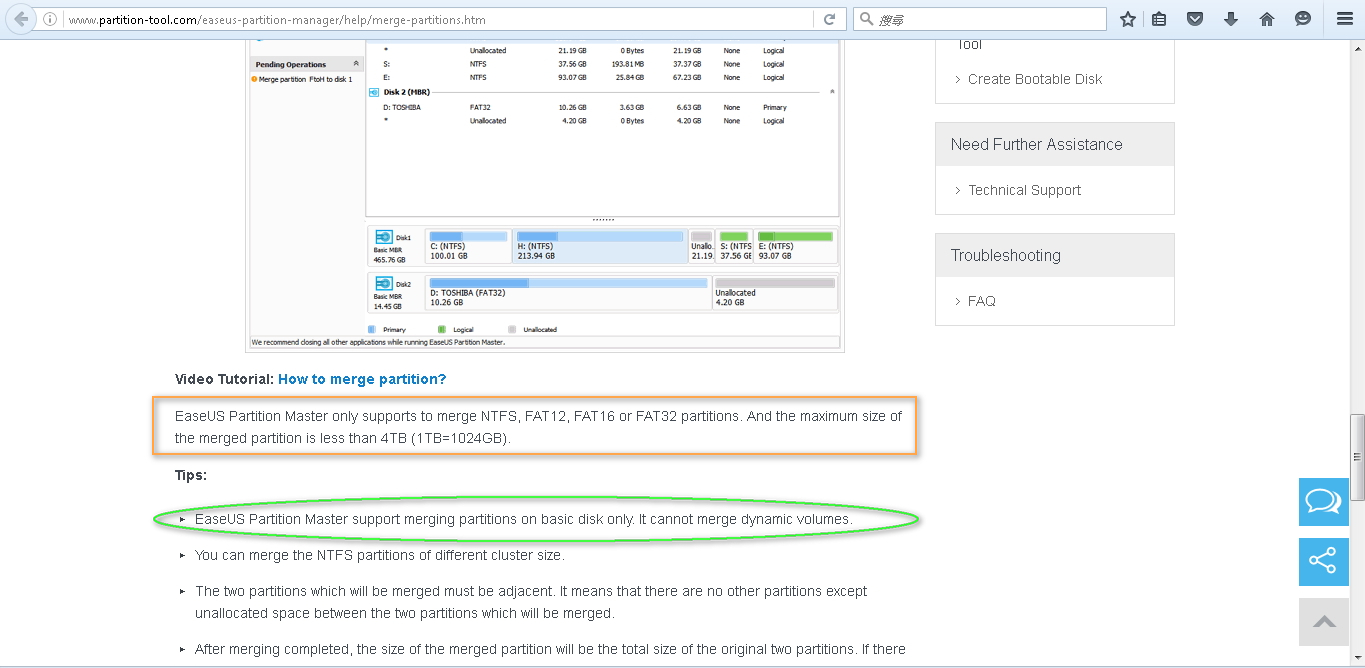The width and height of the screenshot is (1365, 668).
Task: Open the site information icon in address bar
Action: [50, 19]
